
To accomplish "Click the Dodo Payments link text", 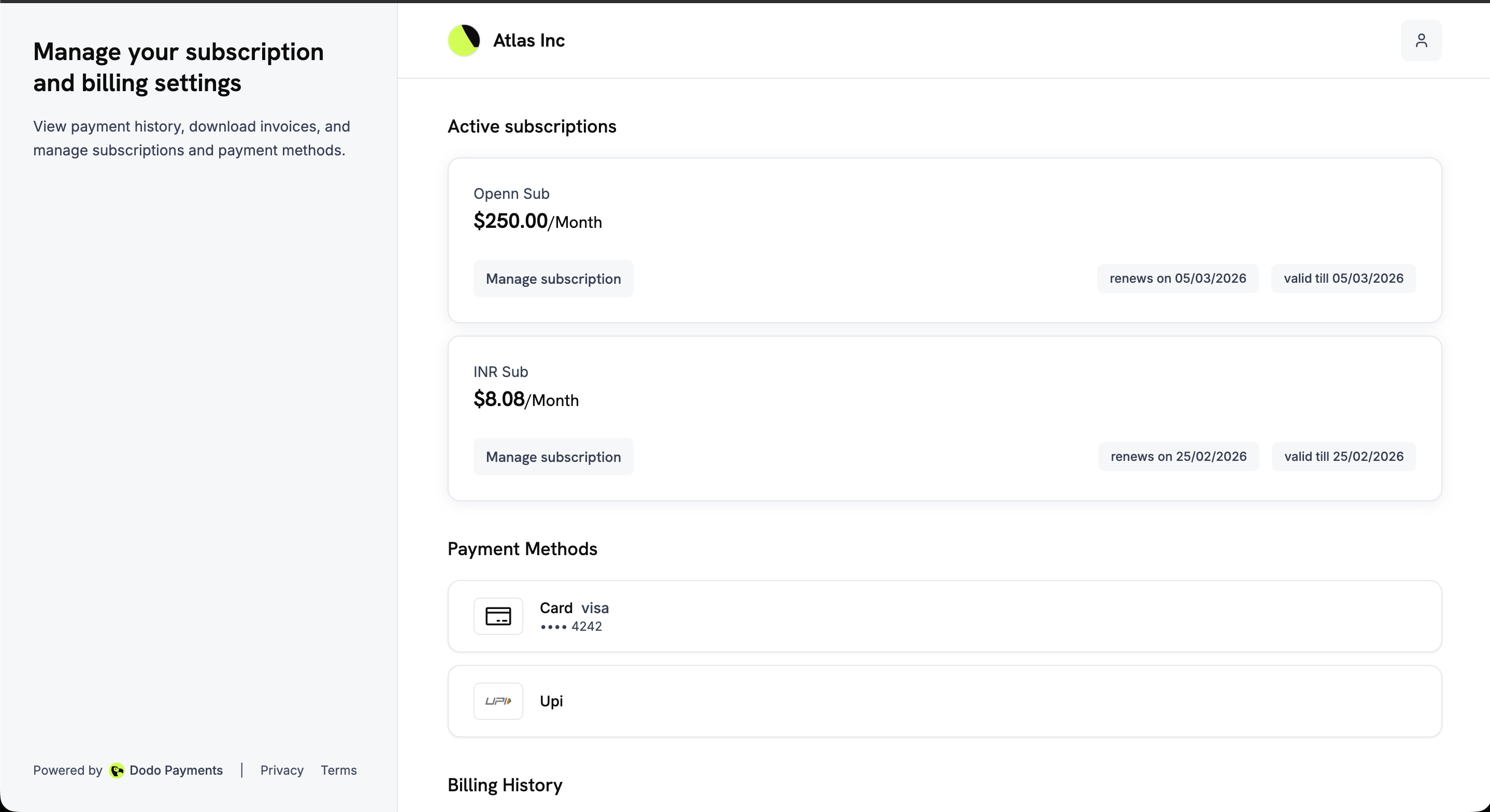I will pyautogui.click(x=176, y=771).
